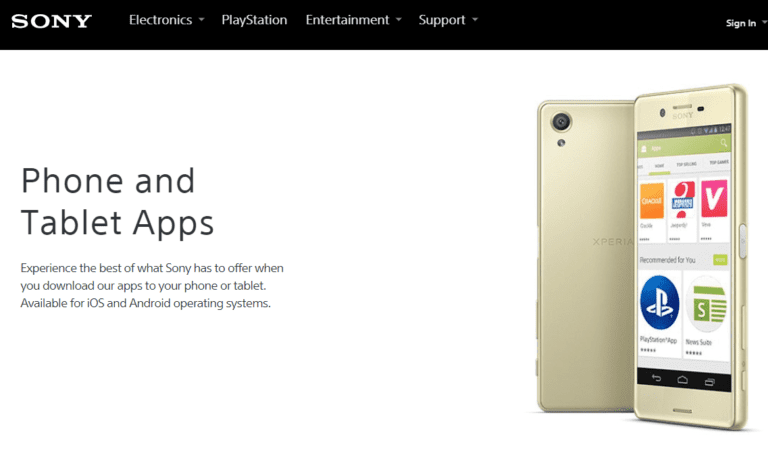Screen dimensions: 768x449
Task: Go to the PlayStation nav item
Action: tap(254, 20)
